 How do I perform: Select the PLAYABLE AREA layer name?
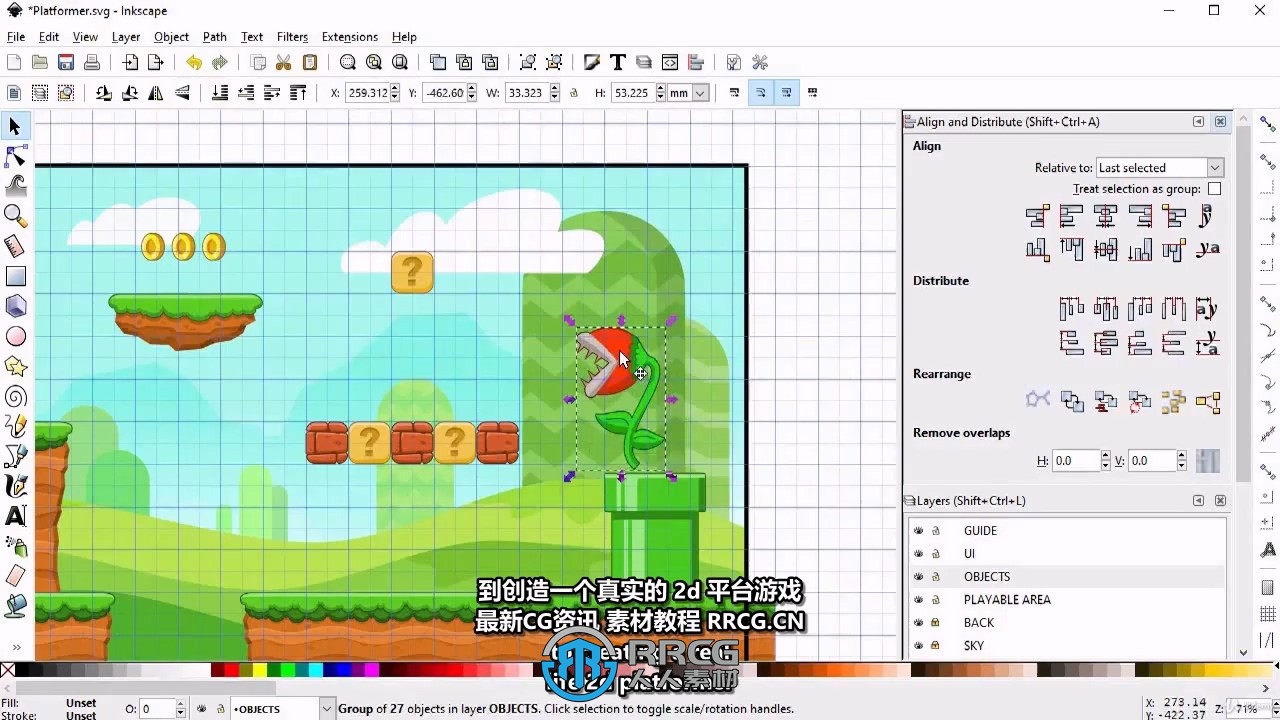(1007, 600)
